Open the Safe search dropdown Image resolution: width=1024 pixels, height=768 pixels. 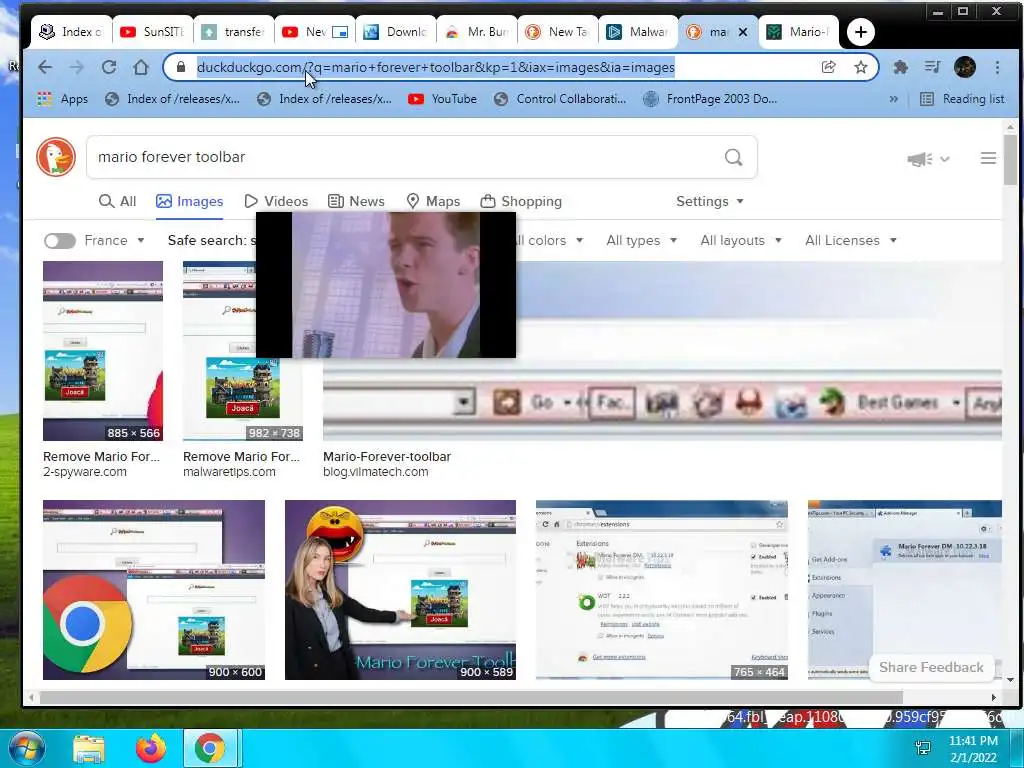[211, 240]
